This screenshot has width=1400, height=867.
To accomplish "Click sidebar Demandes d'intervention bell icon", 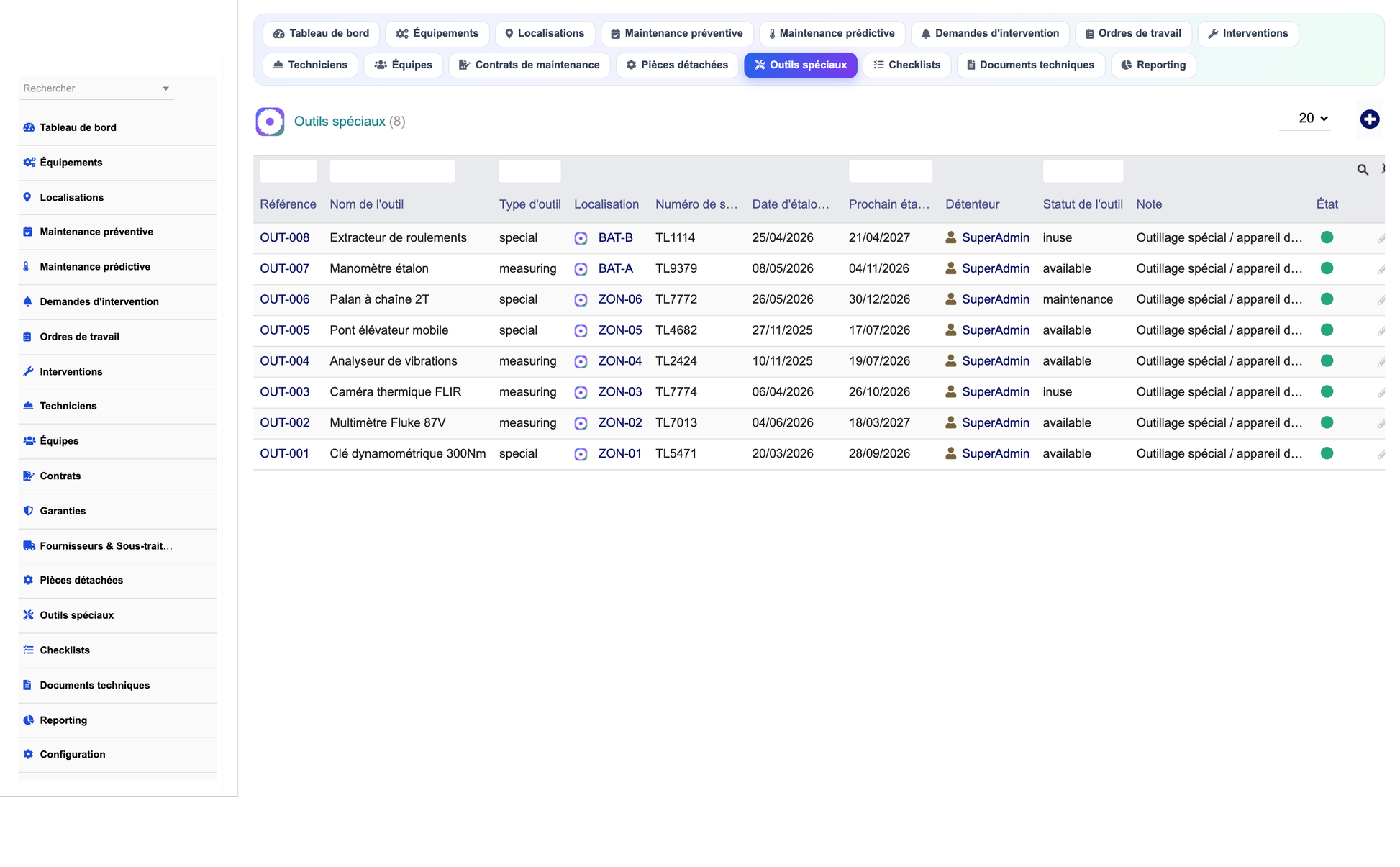I will click(x=27, y=301).
